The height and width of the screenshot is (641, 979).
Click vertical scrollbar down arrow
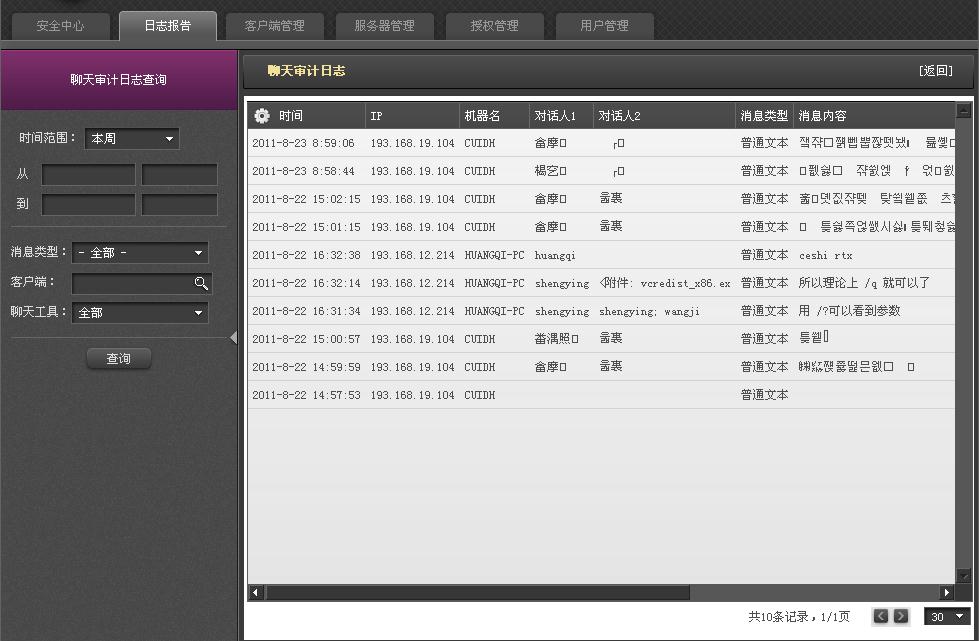(963, 575)
